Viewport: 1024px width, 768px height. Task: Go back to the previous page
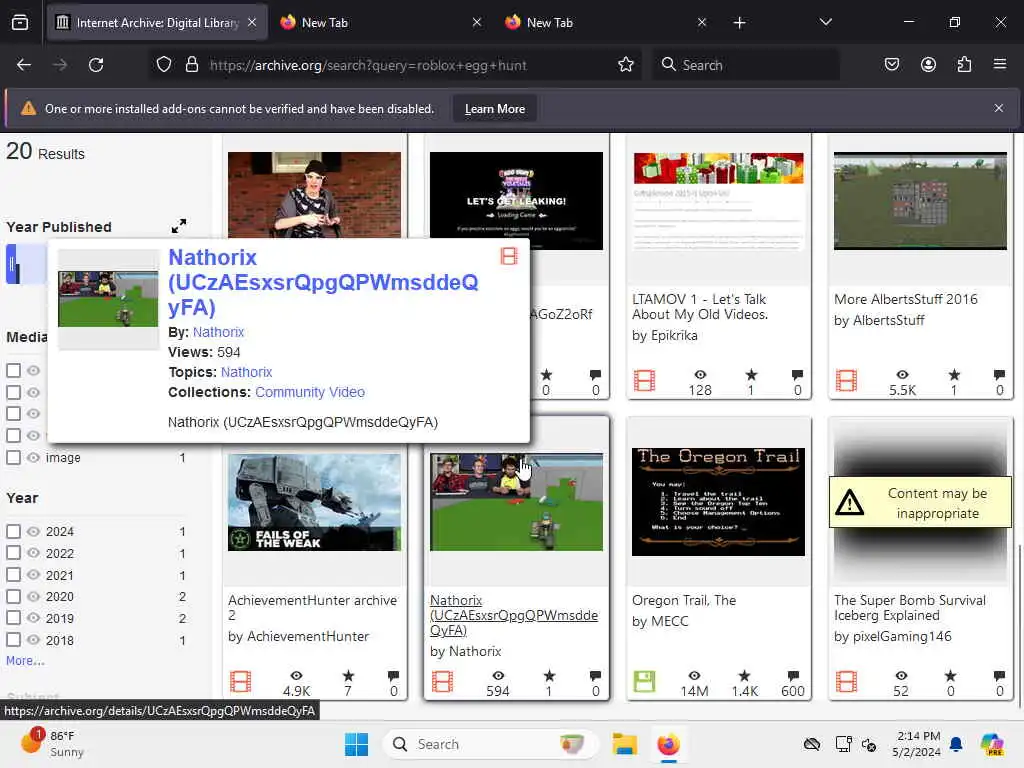(24, 65)
